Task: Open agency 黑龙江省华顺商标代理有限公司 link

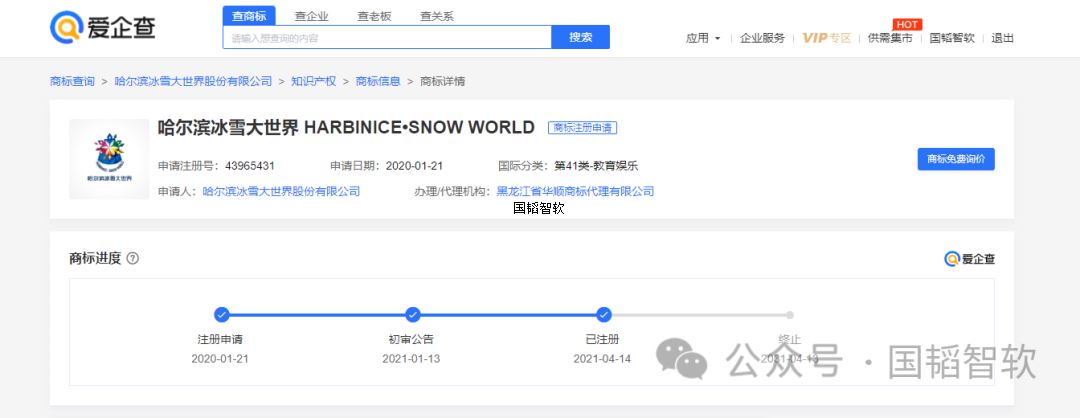Action: [x=576, y=191]
